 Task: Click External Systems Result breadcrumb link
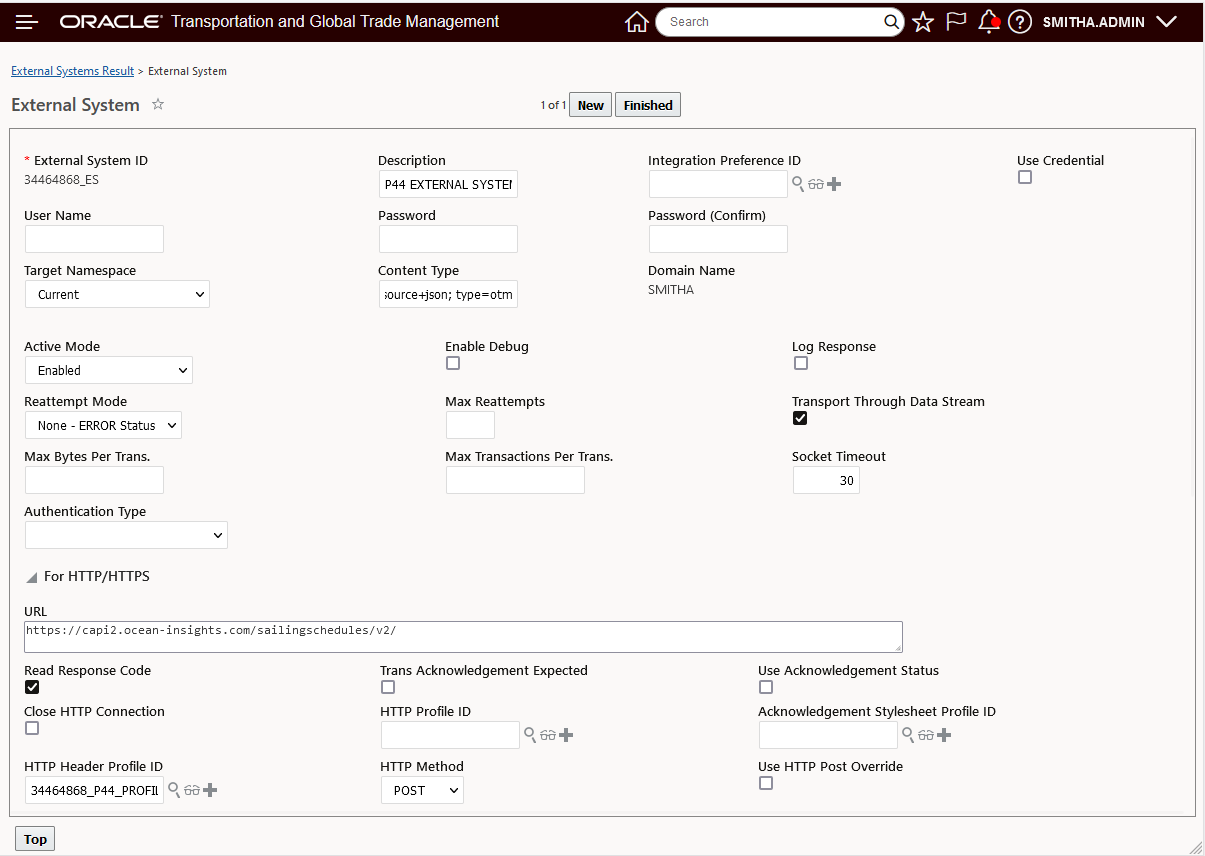click(x=72, y=71)
